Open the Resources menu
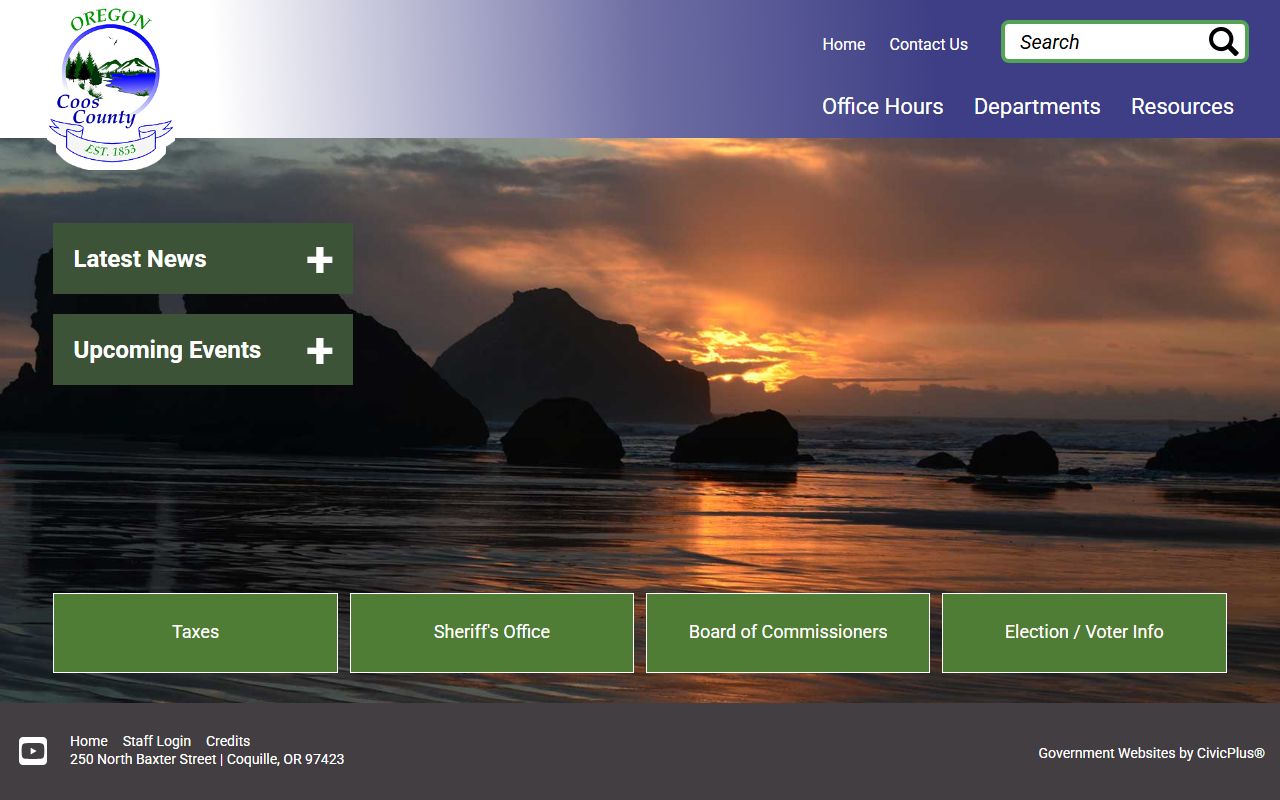The width and height of the screenshot is (1280, 800). pyautogui.click(x=1182, y=107)
